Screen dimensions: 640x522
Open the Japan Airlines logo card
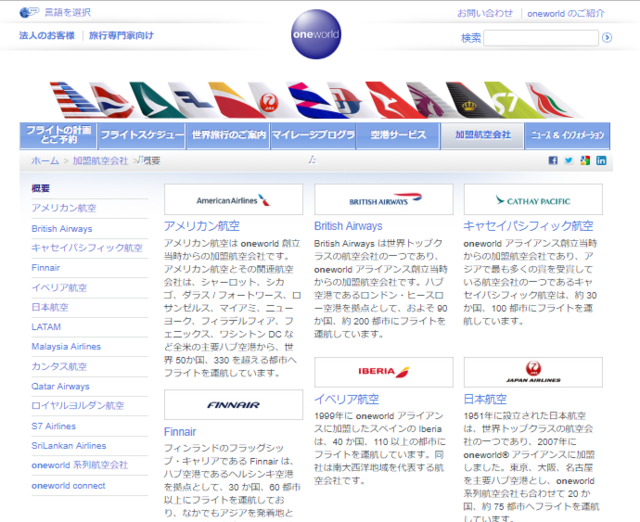pos(533,372)
